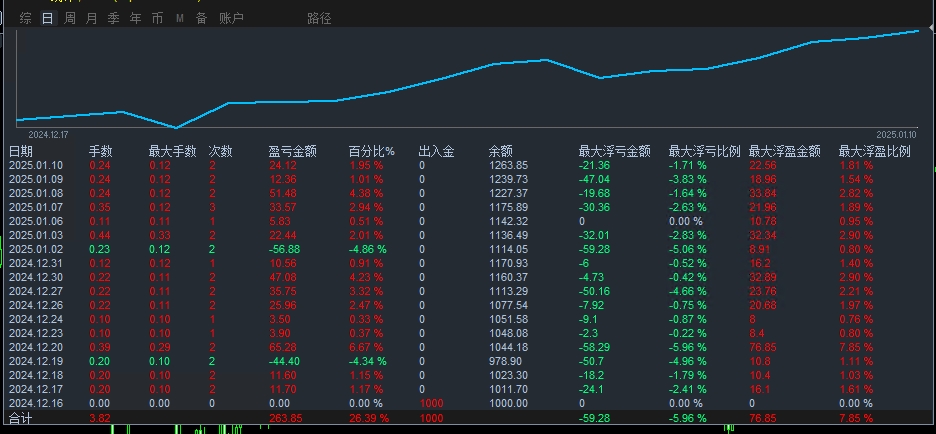Click the 百分比% column header
Image resolution: width=936 pixels, height=434 pixels.
372,152
